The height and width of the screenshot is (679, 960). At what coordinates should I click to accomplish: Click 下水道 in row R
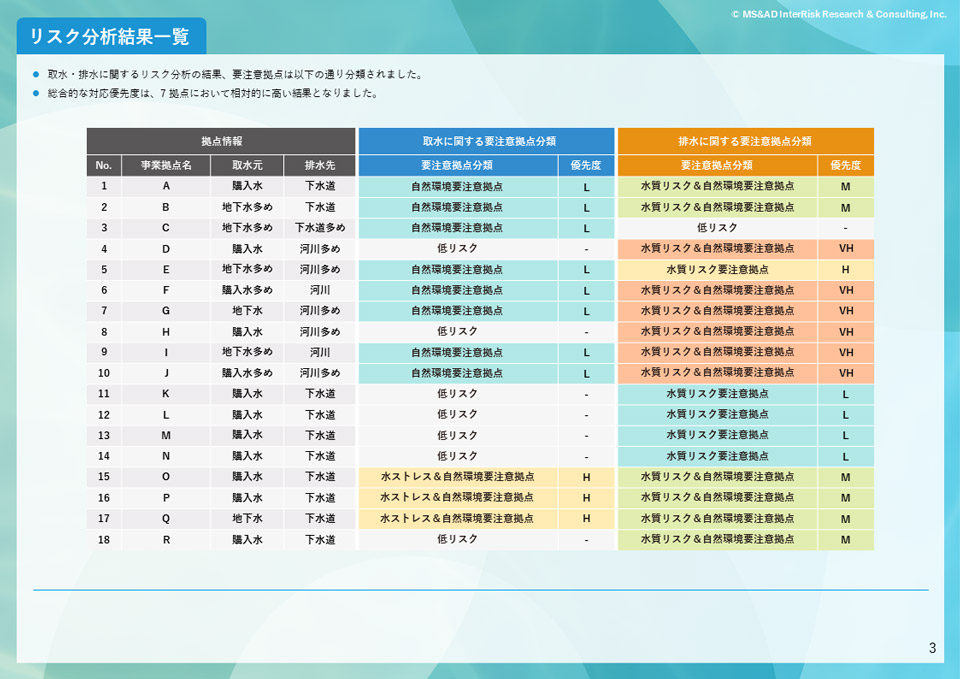click(320, 539)
